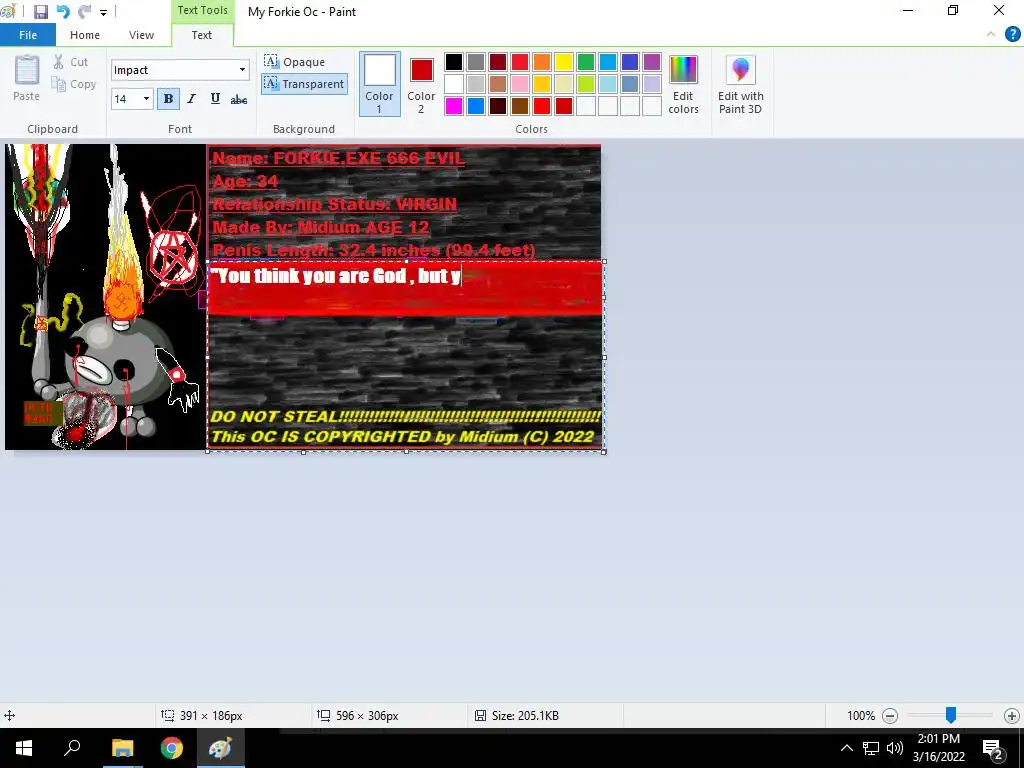The height and width of the screenshot is (768, 1024).
Task: Click the Redo arrow icon
Action: (84, 12)
